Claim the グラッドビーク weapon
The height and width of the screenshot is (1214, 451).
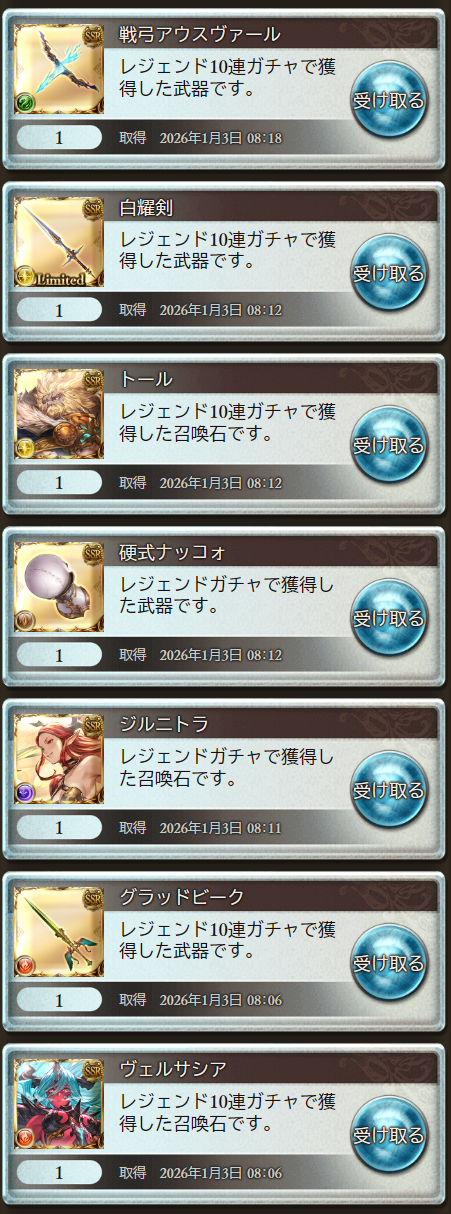click(x=389, y=965)
